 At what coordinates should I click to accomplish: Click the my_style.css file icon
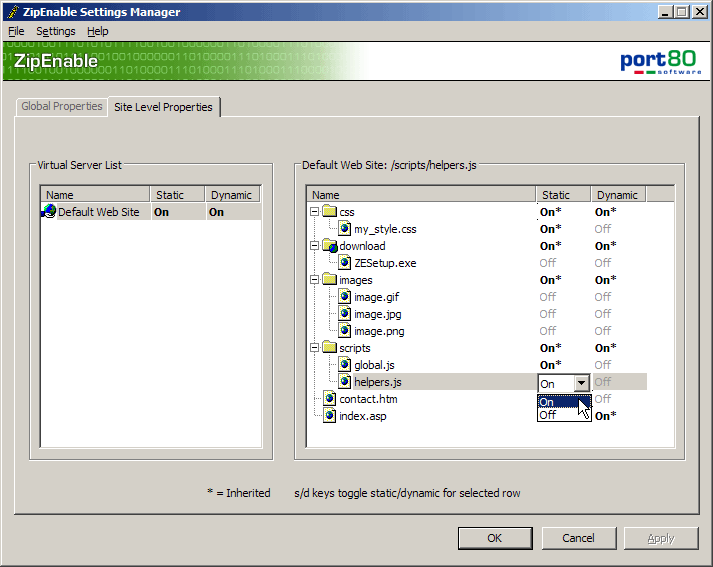tap(345, 228)
